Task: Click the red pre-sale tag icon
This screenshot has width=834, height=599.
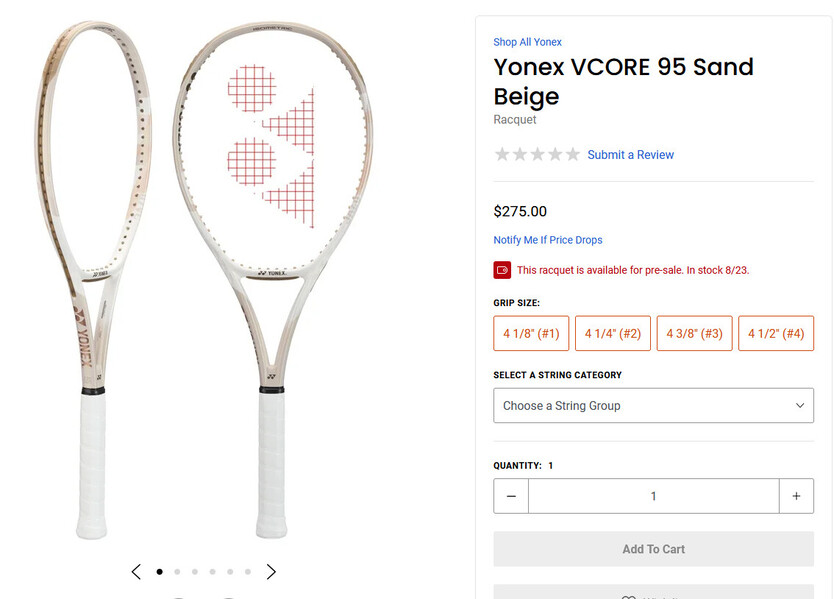Action: pyautogui.click(x=502, y=270)
